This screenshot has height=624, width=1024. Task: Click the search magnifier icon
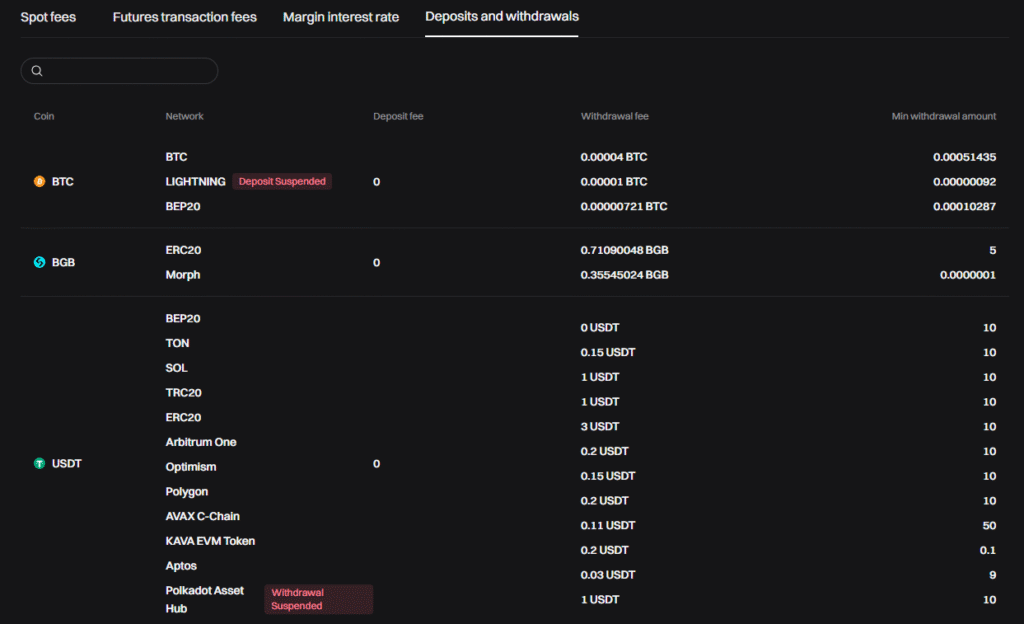click(x=37, y=71)
